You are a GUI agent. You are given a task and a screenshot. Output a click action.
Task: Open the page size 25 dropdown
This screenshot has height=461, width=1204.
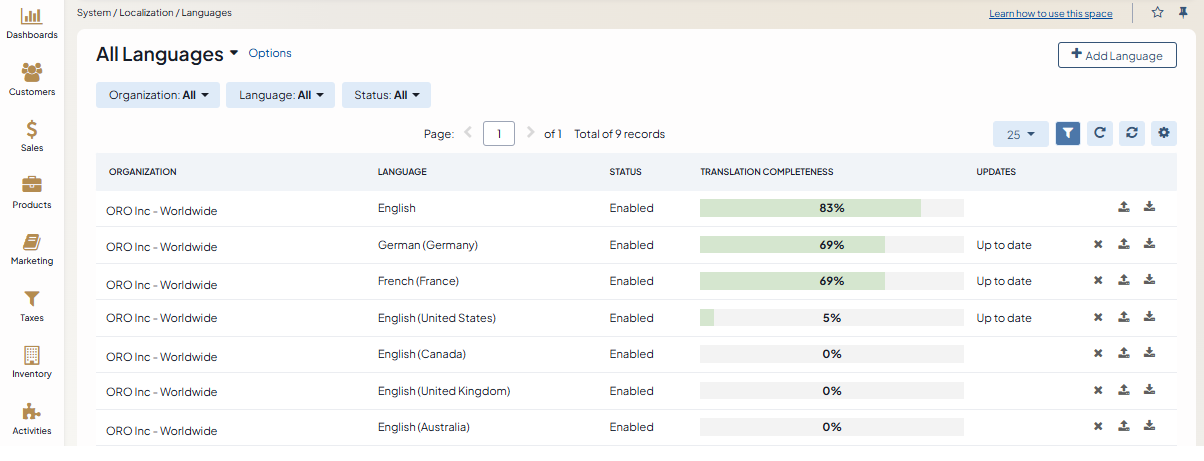[x=1020, y=134]
